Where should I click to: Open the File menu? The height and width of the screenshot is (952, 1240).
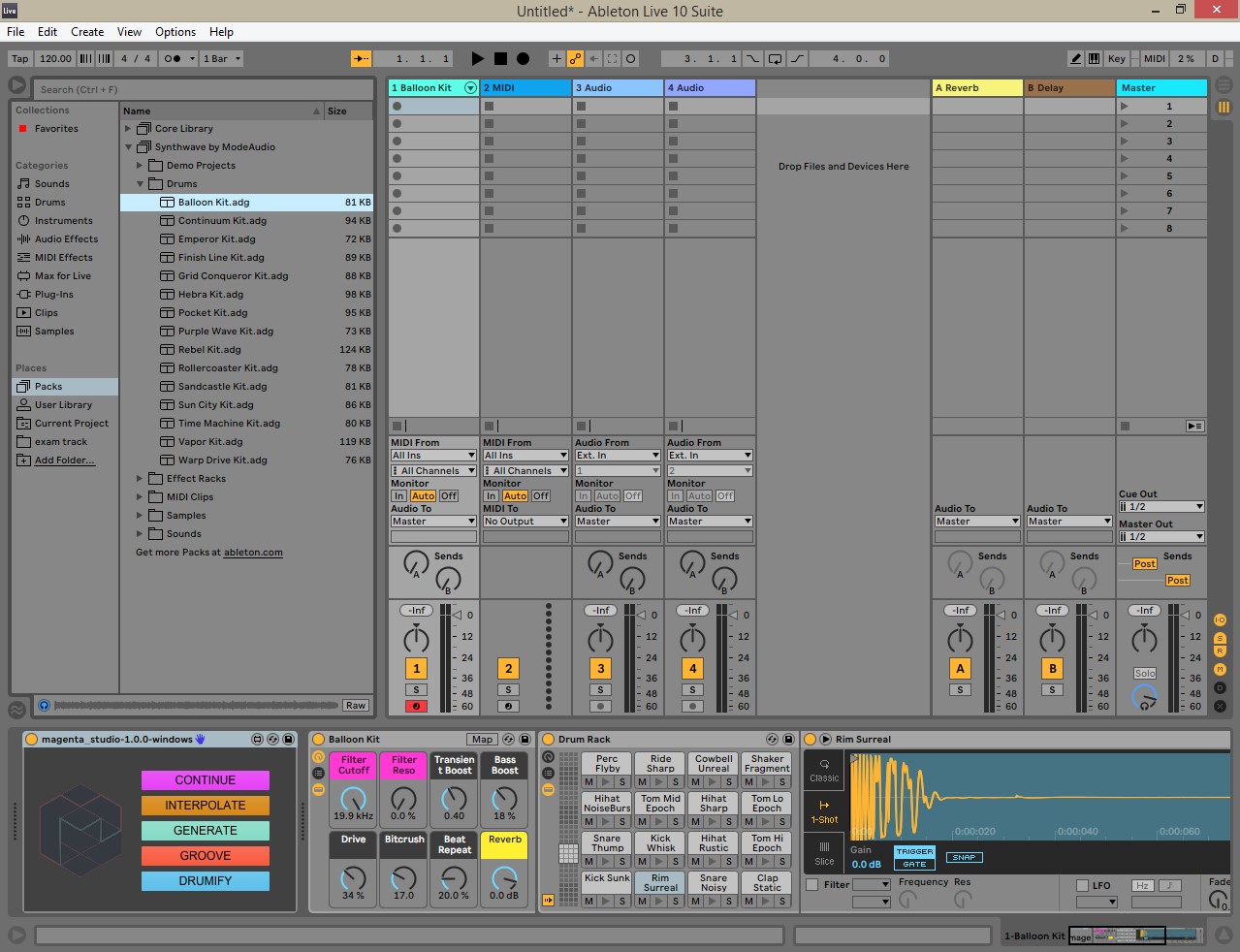pyautogui.click(x=16, y=32)
